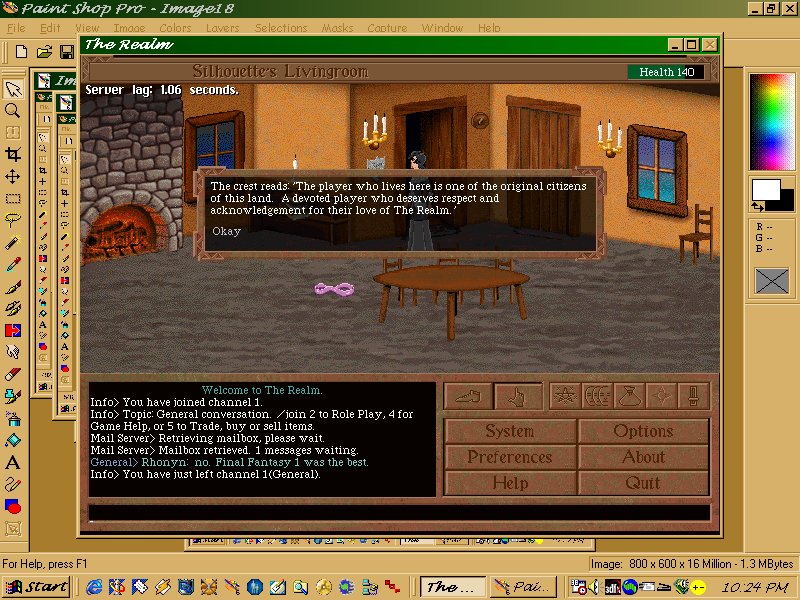Viewport: 800px width, 600px height.
Task: Click the game panel's rightmost vertical bar icon
Action: 693,396
